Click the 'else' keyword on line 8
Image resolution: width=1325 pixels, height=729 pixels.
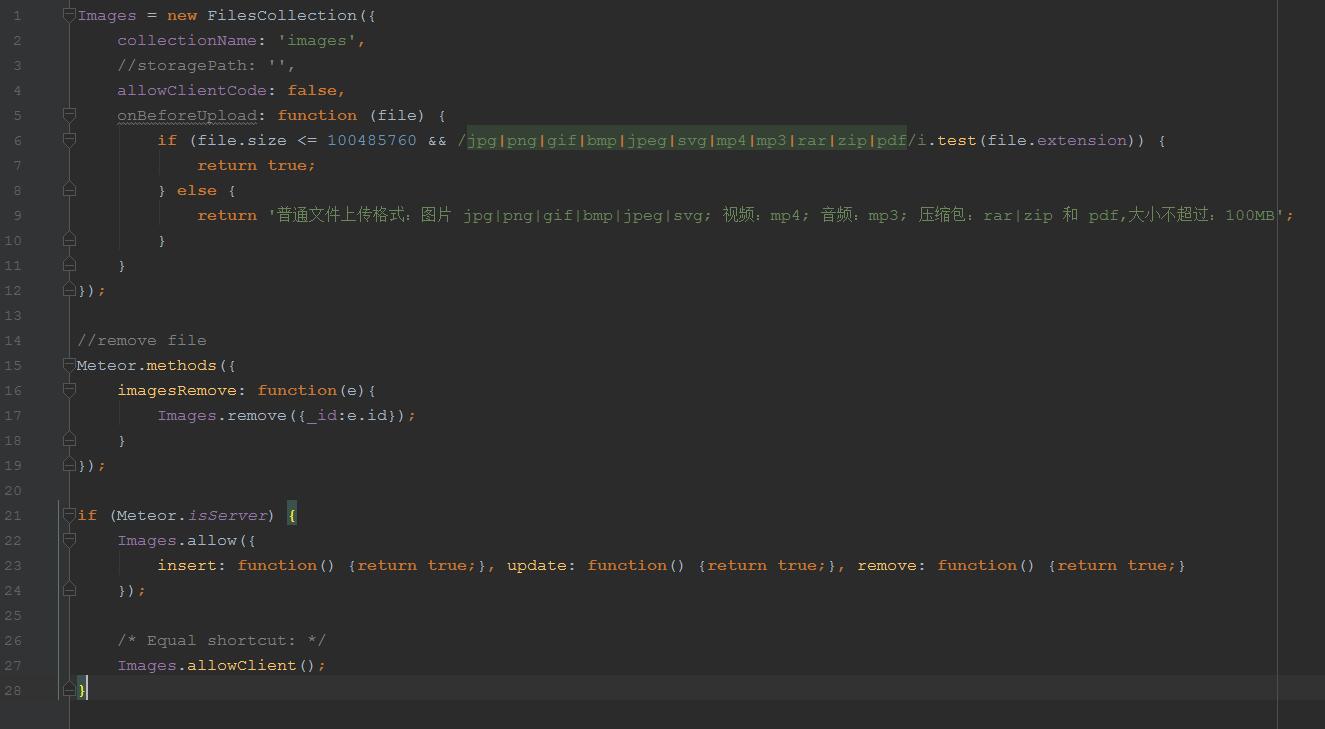click(x=197, y=190)
